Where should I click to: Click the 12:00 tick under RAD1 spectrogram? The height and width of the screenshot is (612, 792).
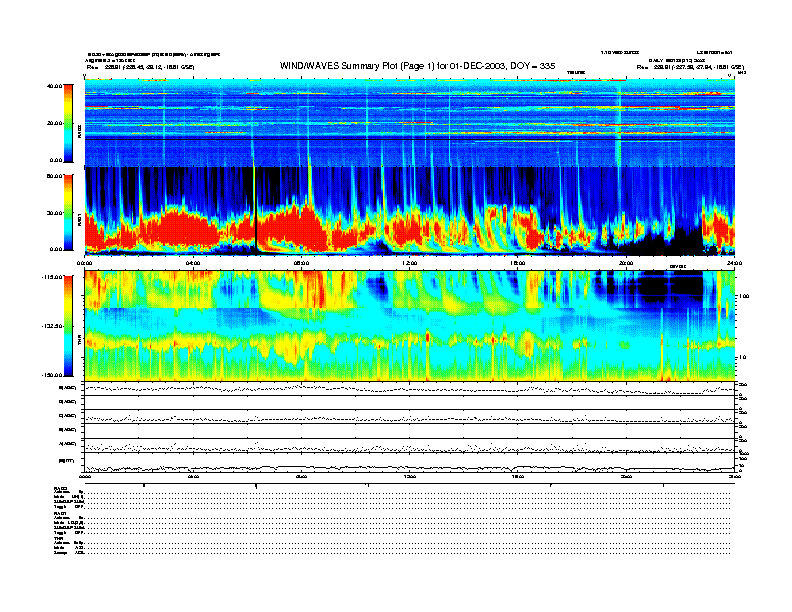click(x=410, y=263)
